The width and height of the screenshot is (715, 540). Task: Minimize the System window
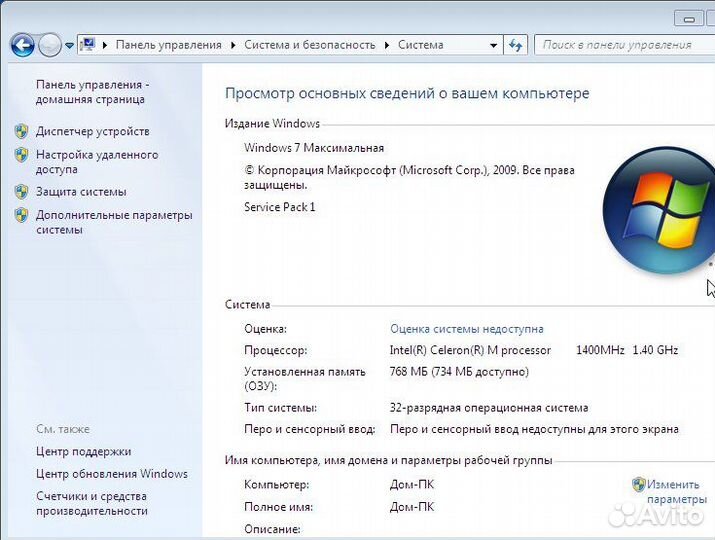(689, 19)
